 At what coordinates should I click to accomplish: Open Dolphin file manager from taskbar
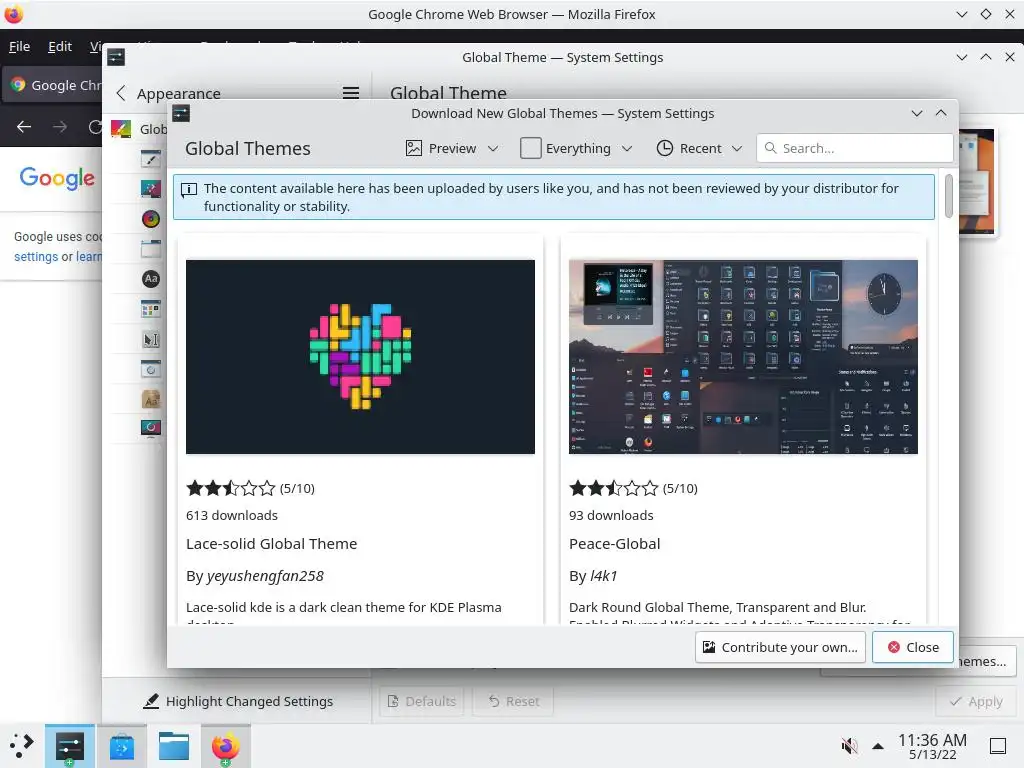[x=174, y=746]
